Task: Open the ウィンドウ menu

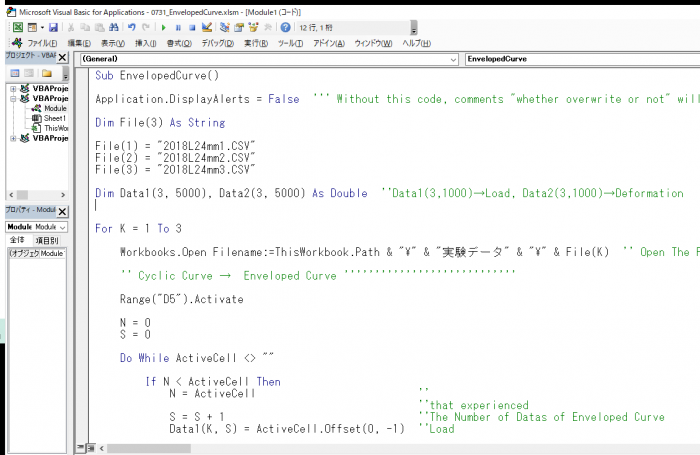Action: click(x=373, y=43)
